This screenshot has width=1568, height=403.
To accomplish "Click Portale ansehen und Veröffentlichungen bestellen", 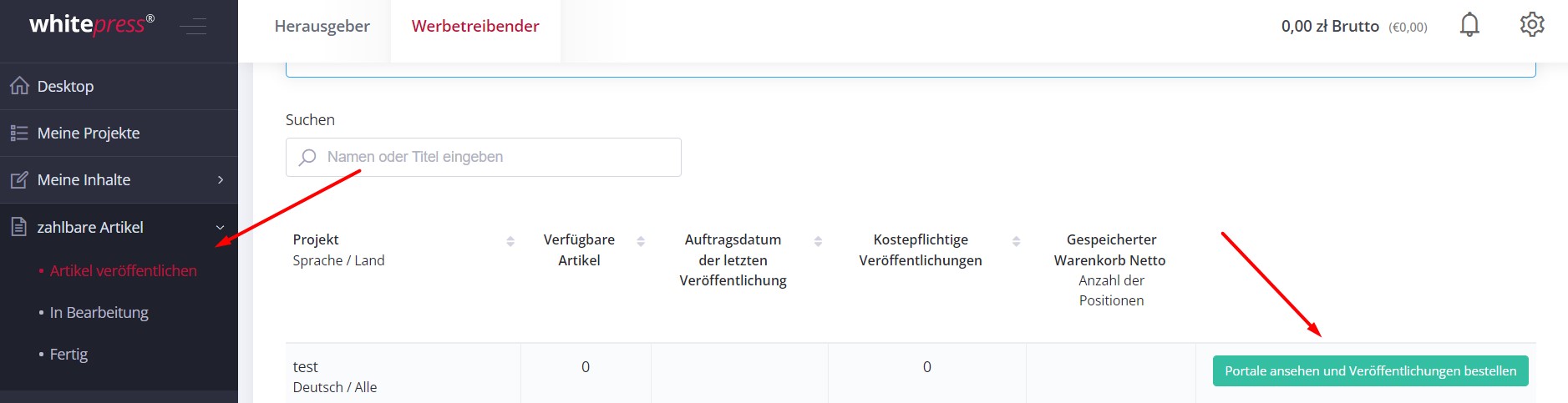I will 1370,371.
